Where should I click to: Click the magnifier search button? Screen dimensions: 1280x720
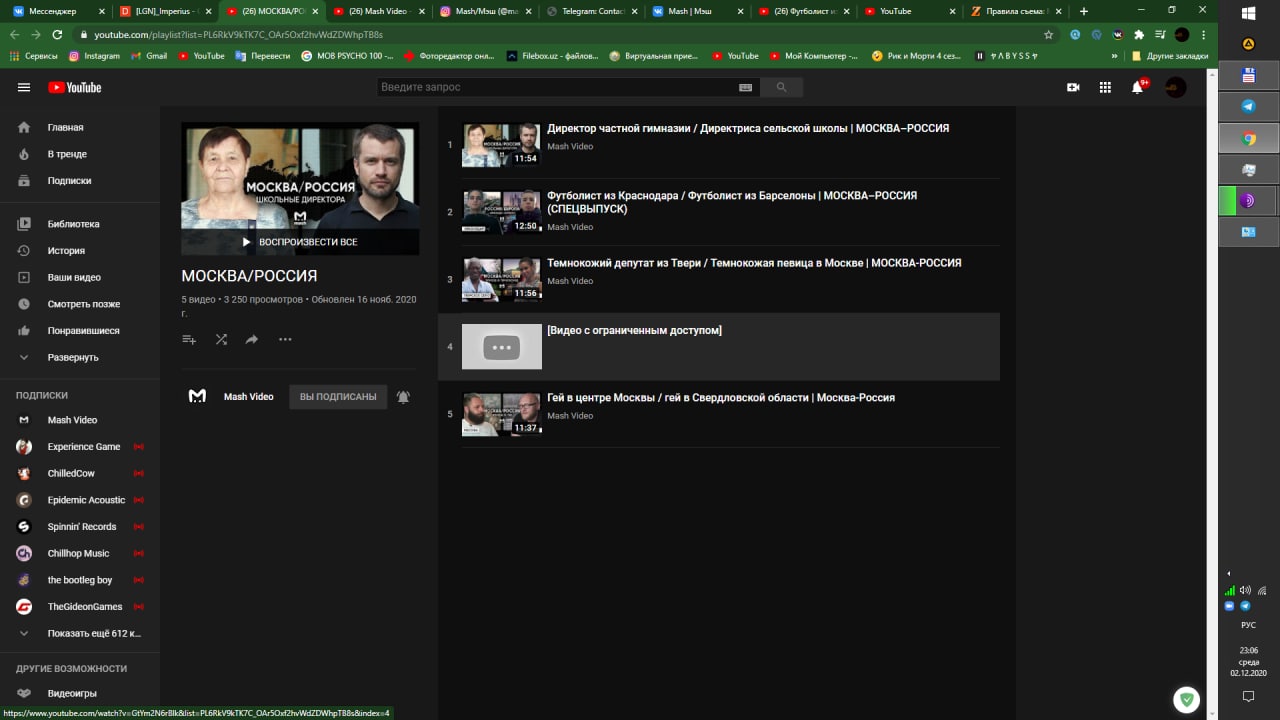pyautogui.click(x=781, y=87)
